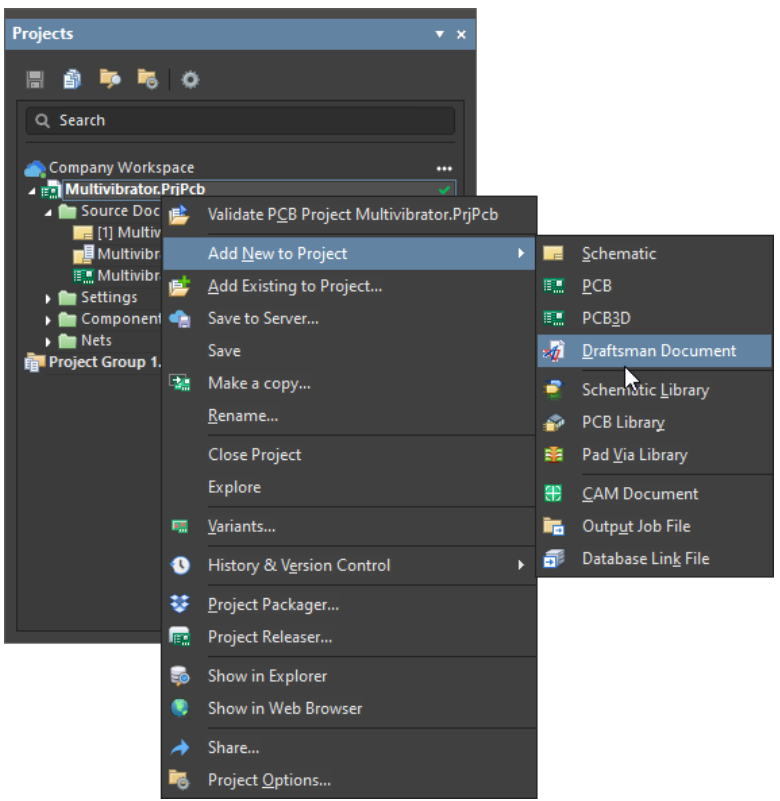780x801 pixels.
Task: Expand the Settings folder in tree
Action: coord(48,298)
